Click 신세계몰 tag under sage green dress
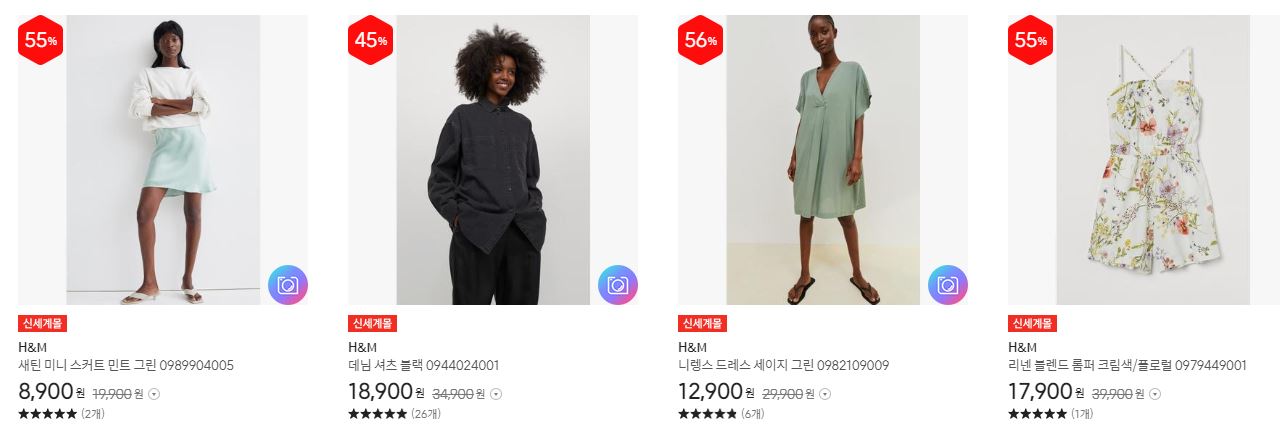 (x=702, y=324)
